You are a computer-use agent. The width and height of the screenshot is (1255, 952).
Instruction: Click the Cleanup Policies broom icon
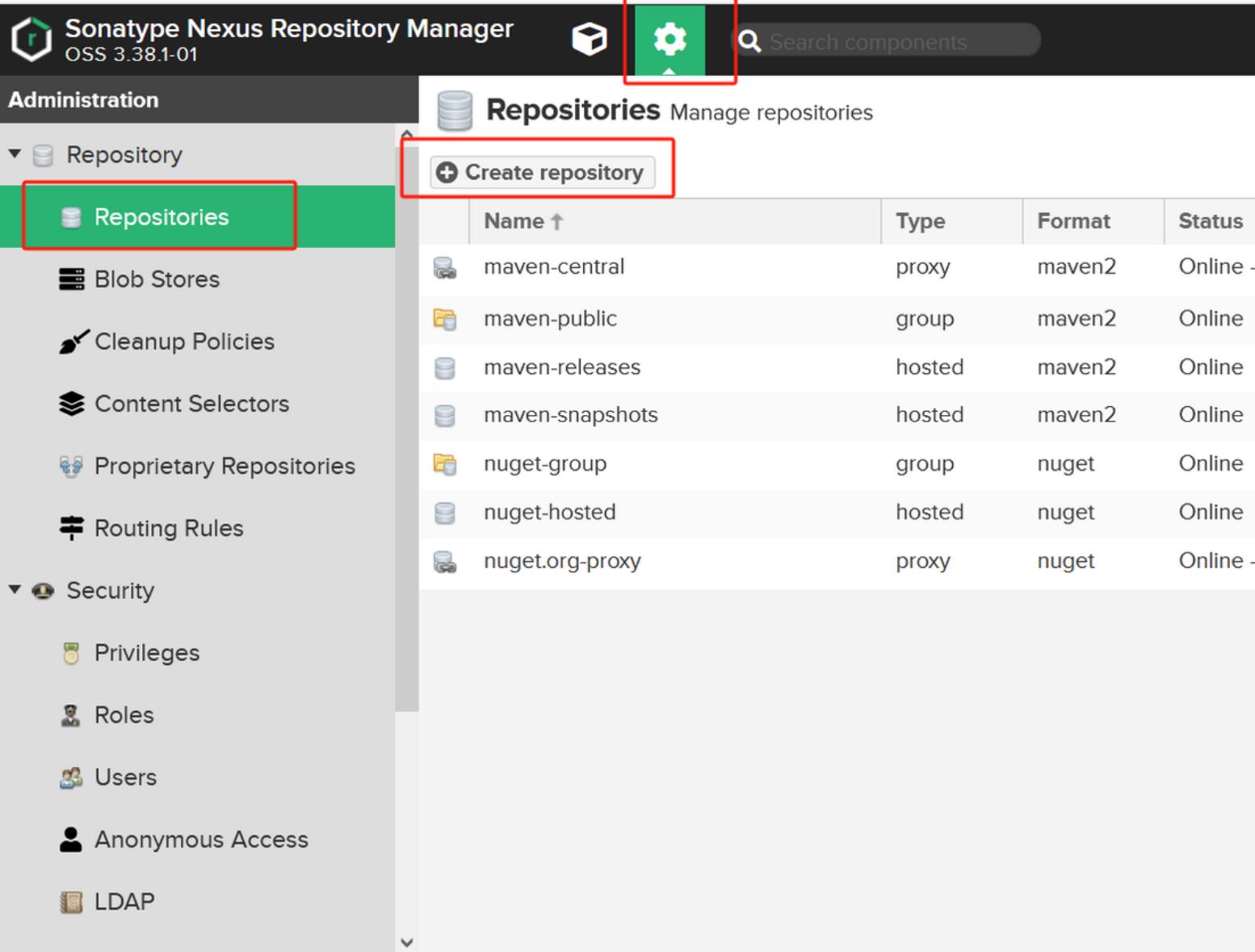click(73, 342)
